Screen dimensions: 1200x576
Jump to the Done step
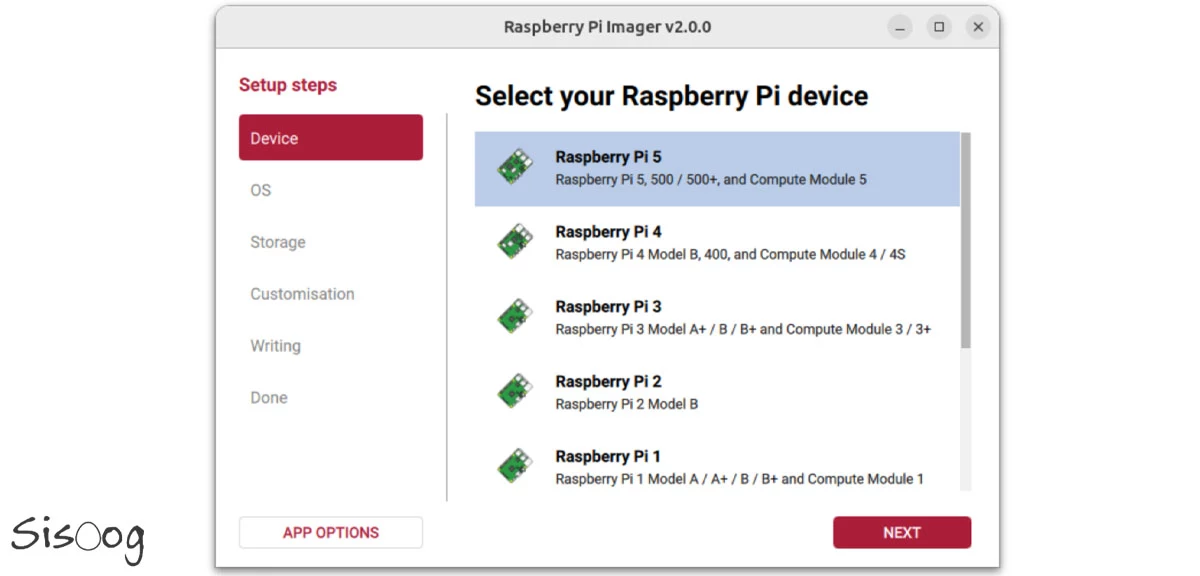point(269,398)
